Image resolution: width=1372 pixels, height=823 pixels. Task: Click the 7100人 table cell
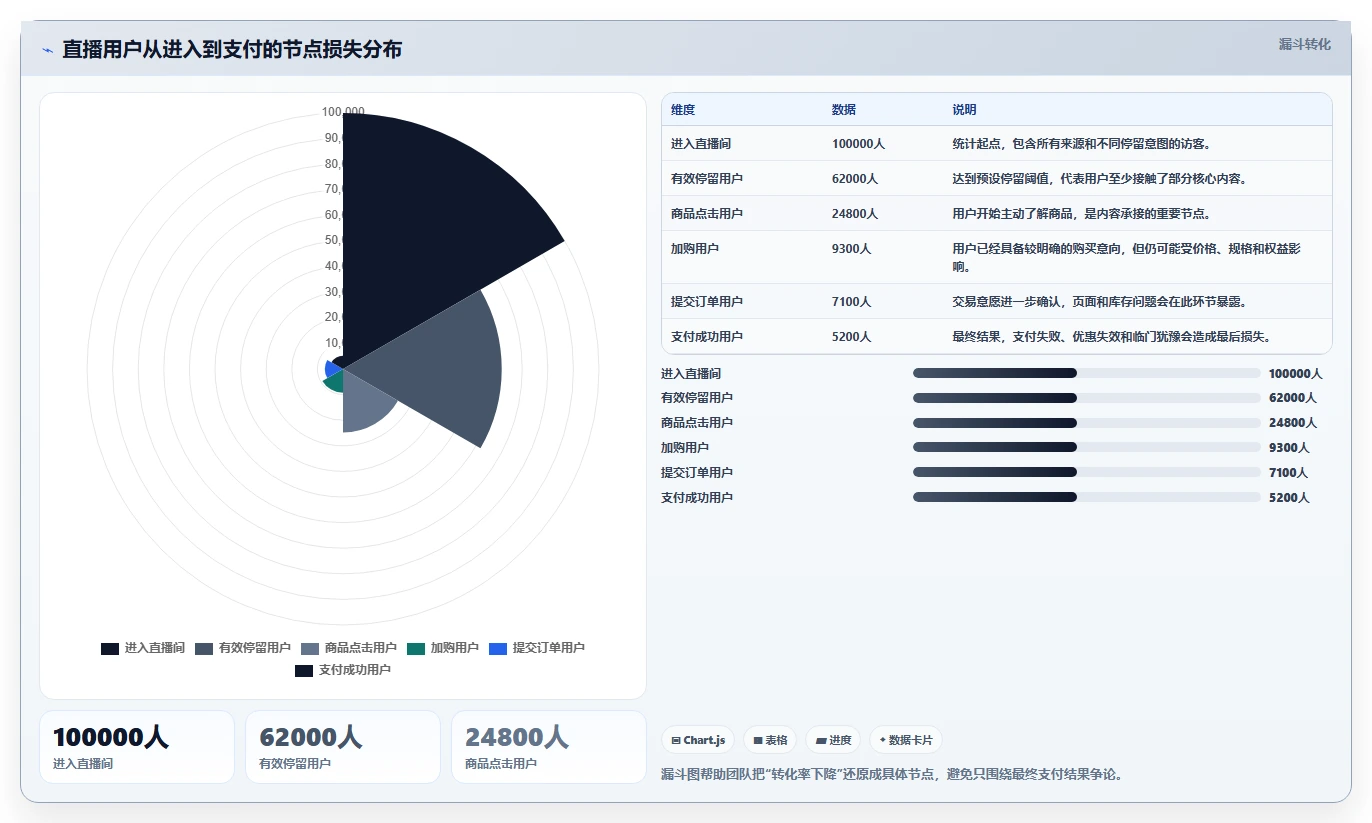coord(852,302)
